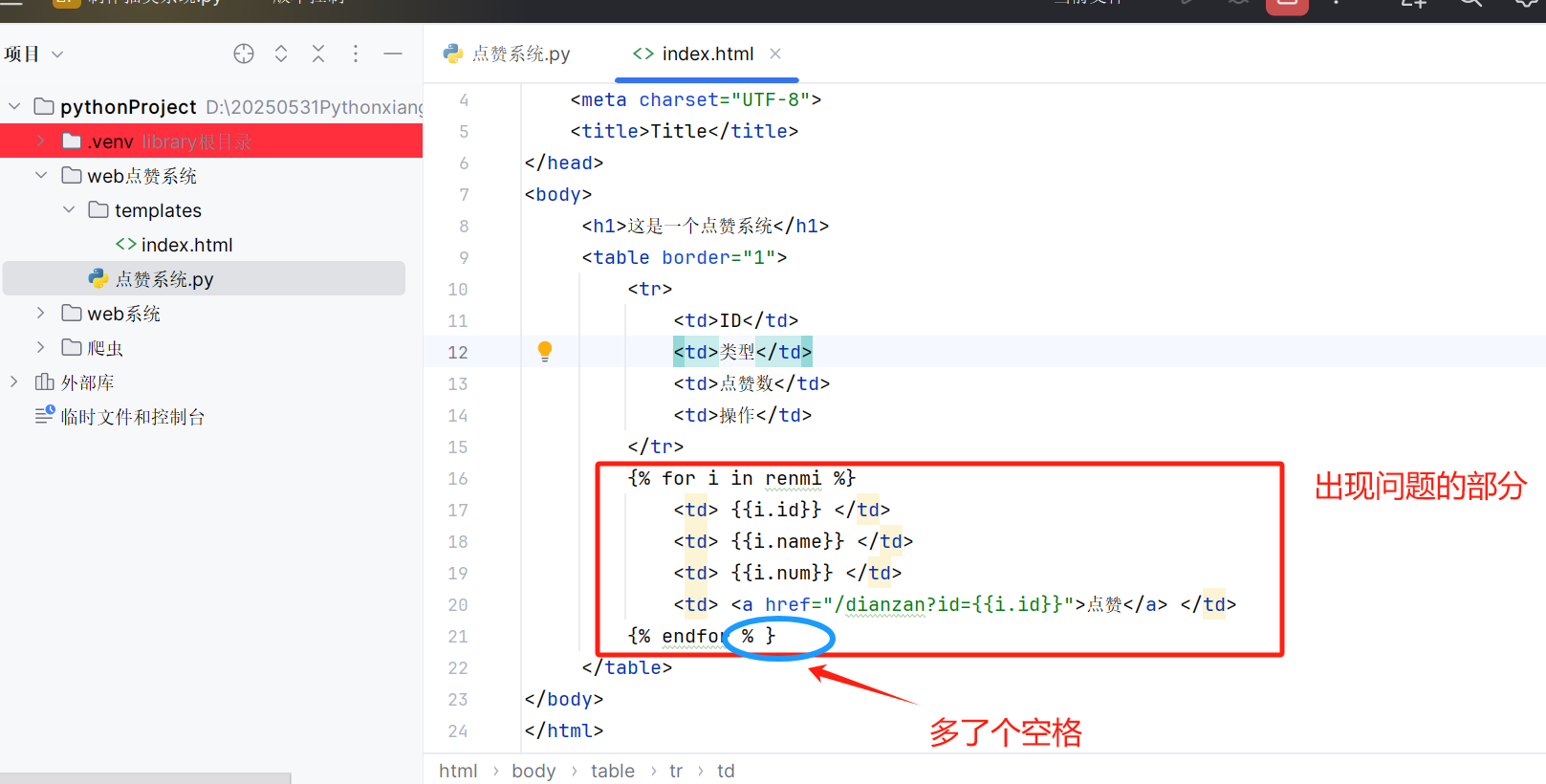Select the pythonProject root folder
Image resolution: width=1546 pixels, height=784 pixels.
click(128, 107)
